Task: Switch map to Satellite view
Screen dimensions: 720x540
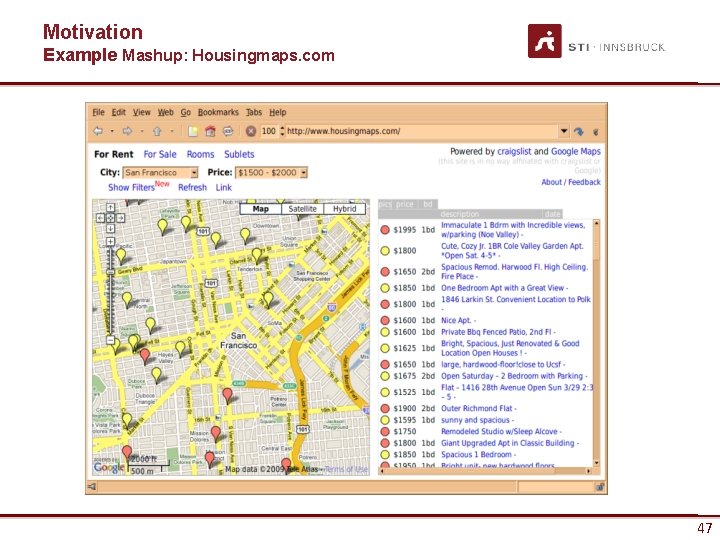Action: pos(302,209)
